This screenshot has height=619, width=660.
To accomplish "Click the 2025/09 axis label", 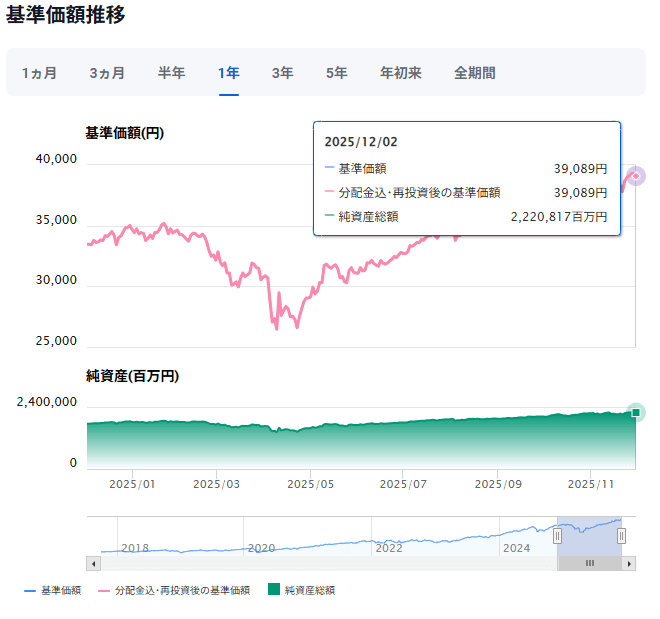I will (498, 484).
